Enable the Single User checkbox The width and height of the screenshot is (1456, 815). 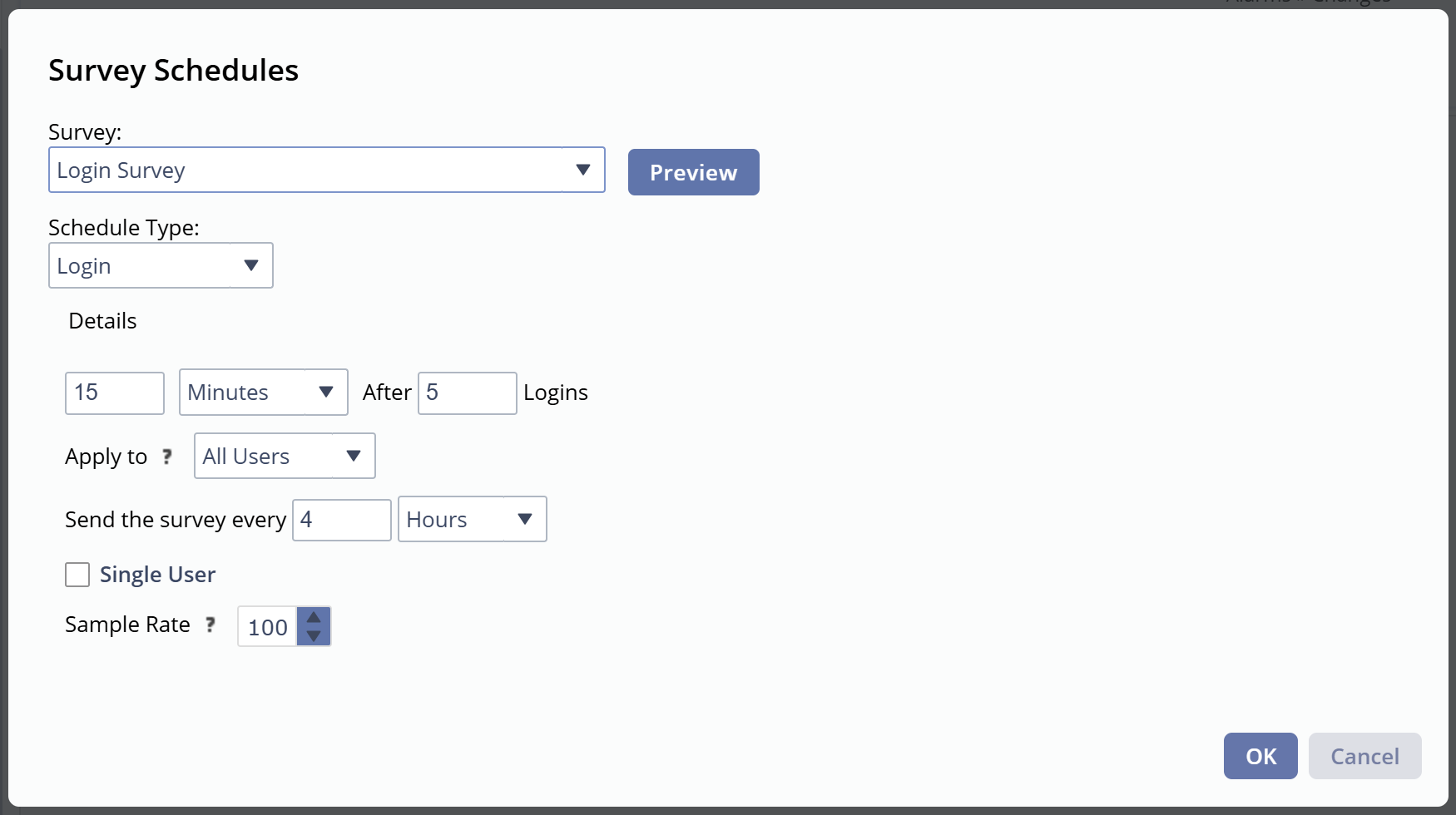(x=77, y=575)
